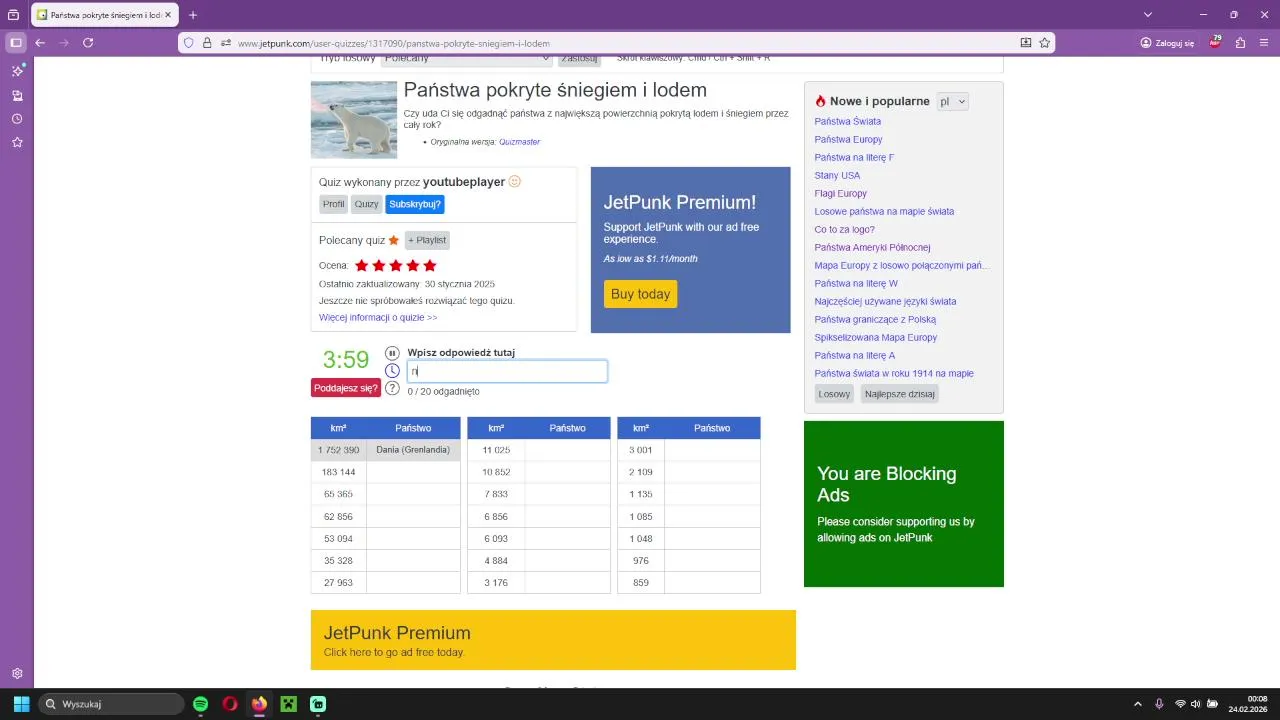Image resolution: width=1280 pixels, height=720 pixels.
Task: Open bookmarks panel in sidebar
Action: (x=17, y=143)
